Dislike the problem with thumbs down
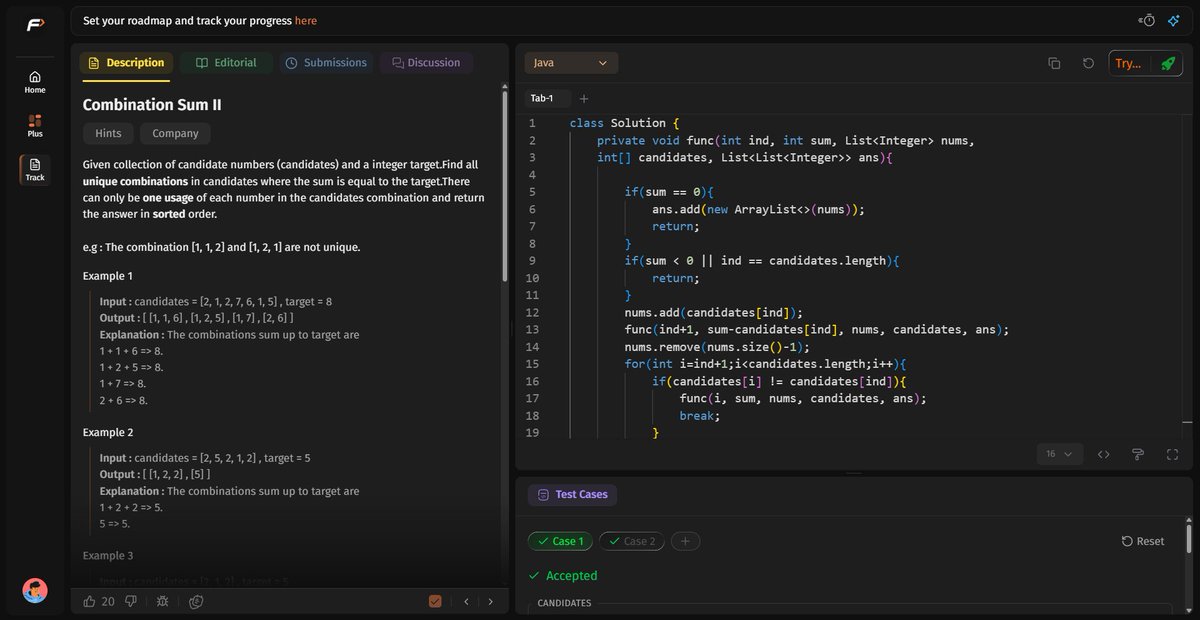This screenshot has height=620, width=1200. 133,601
